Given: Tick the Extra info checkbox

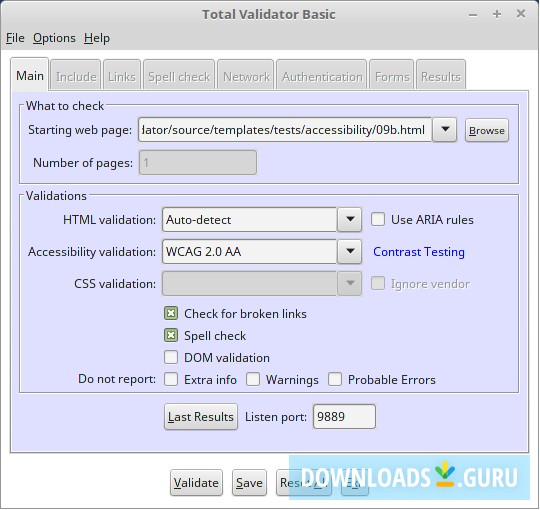Looking at the screenshot, I should 171,379.
